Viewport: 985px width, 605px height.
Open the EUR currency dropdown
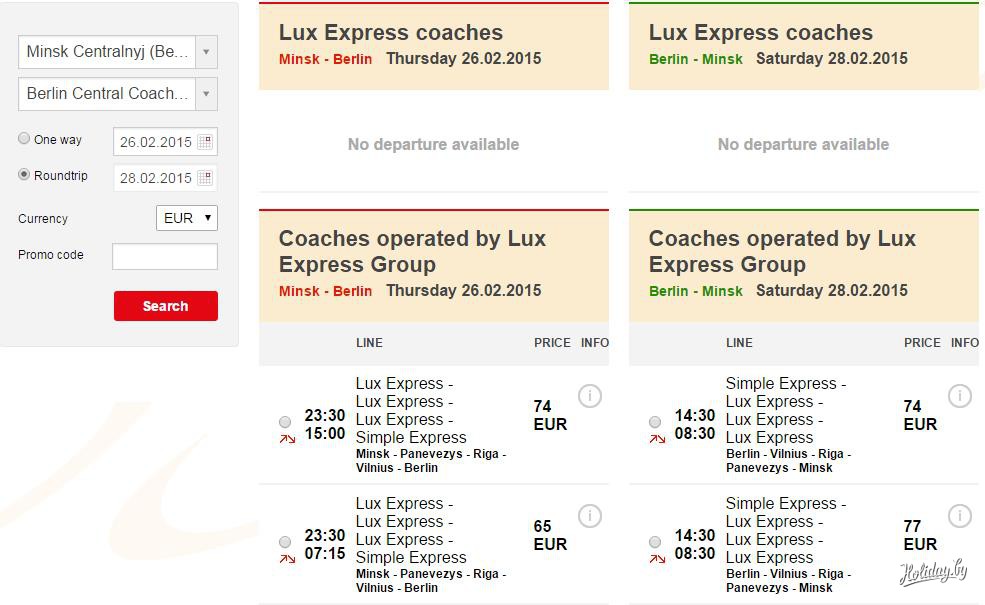(x=187, y=218)
